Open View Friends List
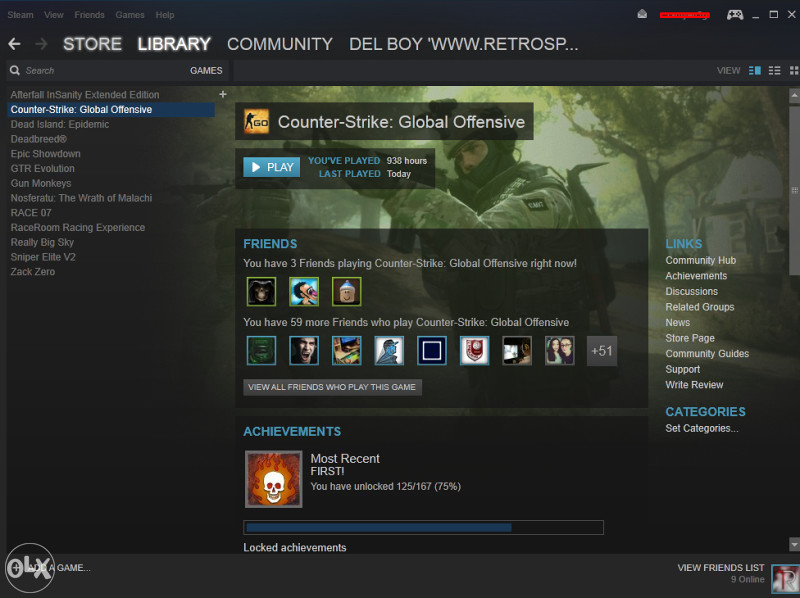 (721, 567)
